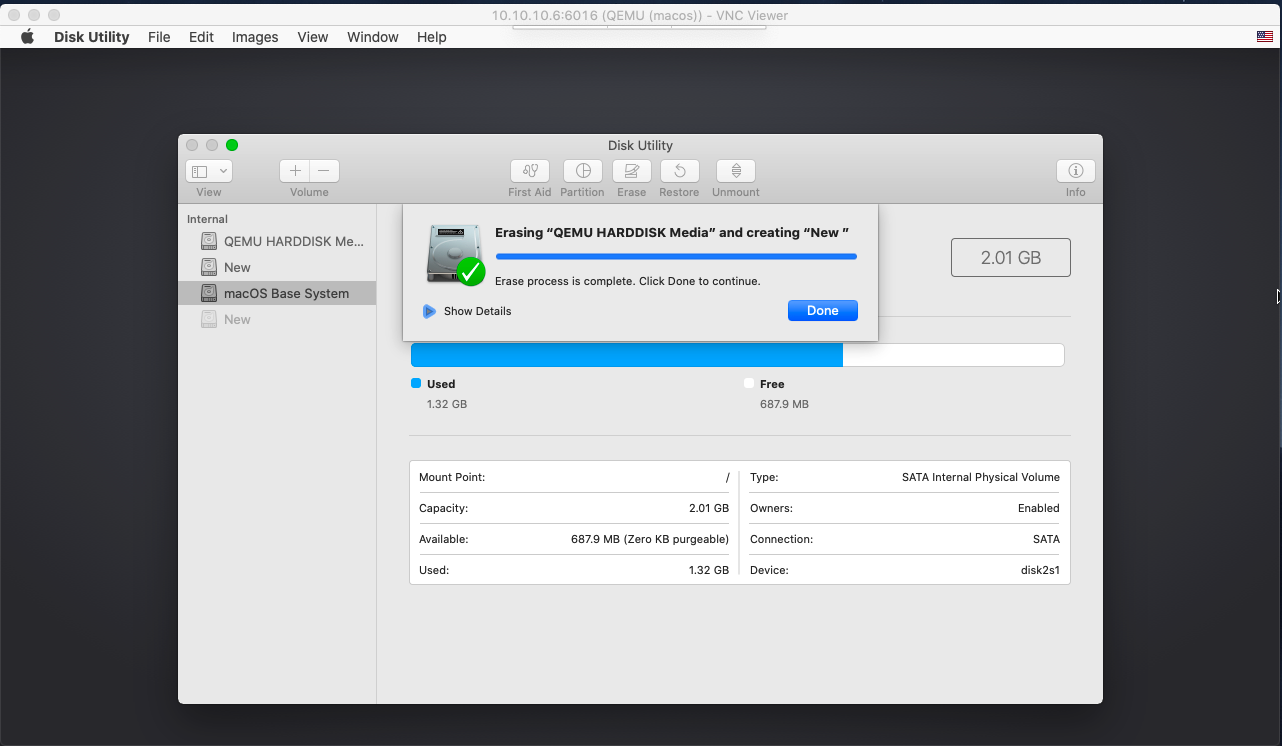Click the 1.32 GB used legend value
The image size is (1282, 746).
tap(447, 404)
